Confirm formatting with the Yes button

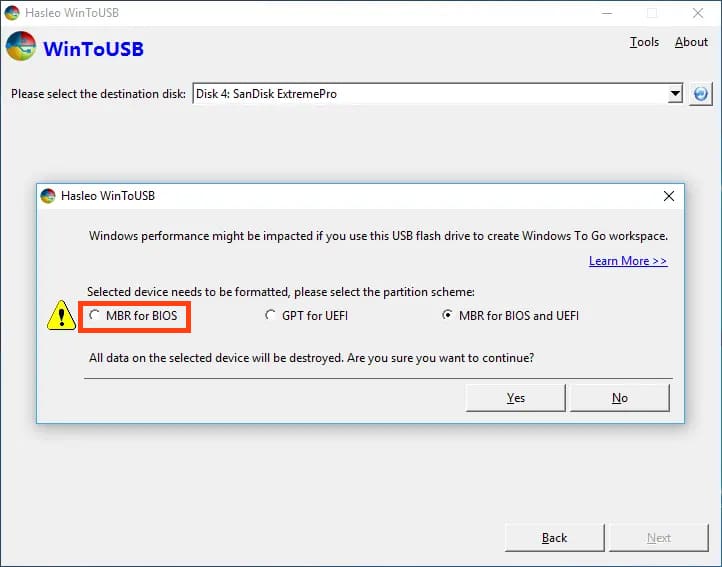coord(516,398)
